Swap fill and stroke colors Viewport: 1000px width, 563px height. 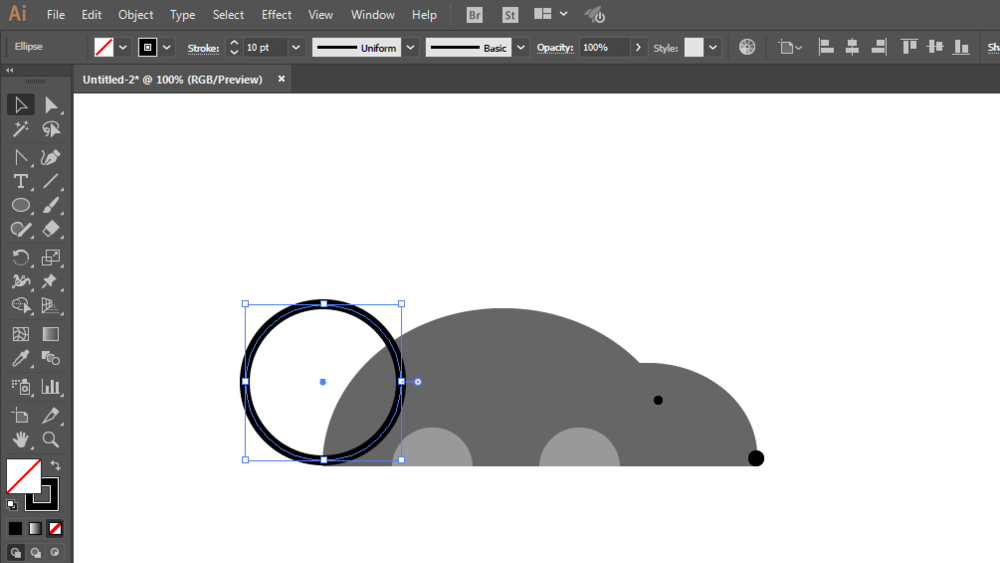pos(55,465)
